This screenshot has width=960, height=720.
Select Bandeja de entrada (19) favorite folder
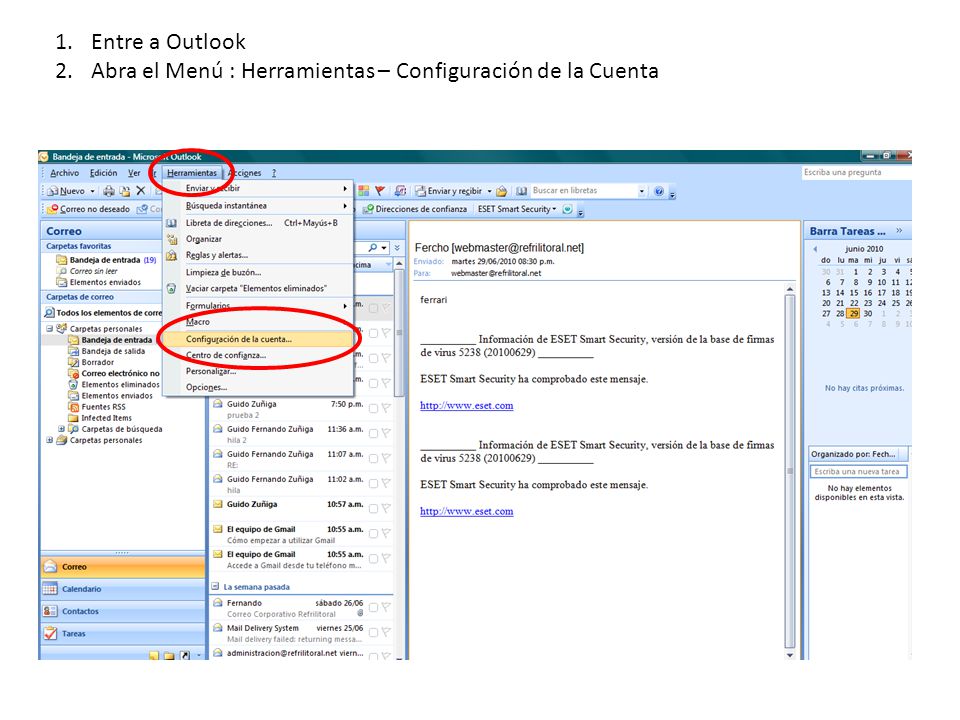click(x=107, y=260)
